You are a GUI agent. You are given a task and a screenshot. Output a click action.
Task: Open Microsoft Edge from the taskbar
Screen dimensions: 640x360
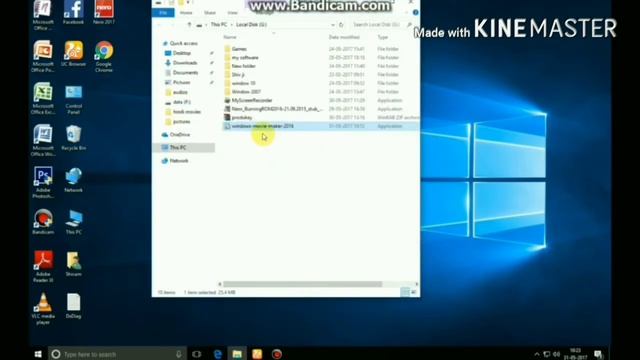(218, 354)
